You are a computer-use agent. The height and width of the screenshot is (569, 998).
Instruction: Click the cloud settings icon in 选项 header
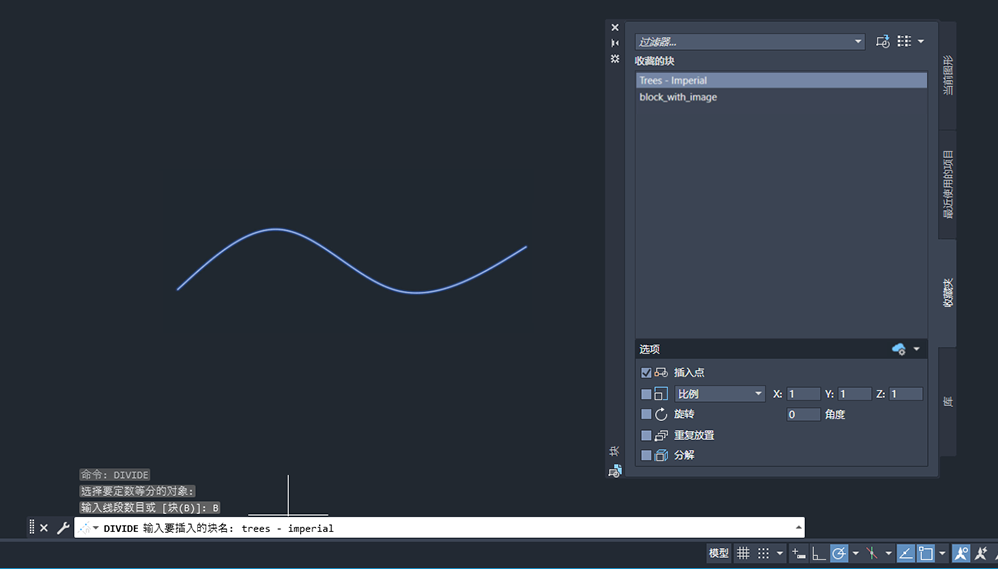point(899,349)
